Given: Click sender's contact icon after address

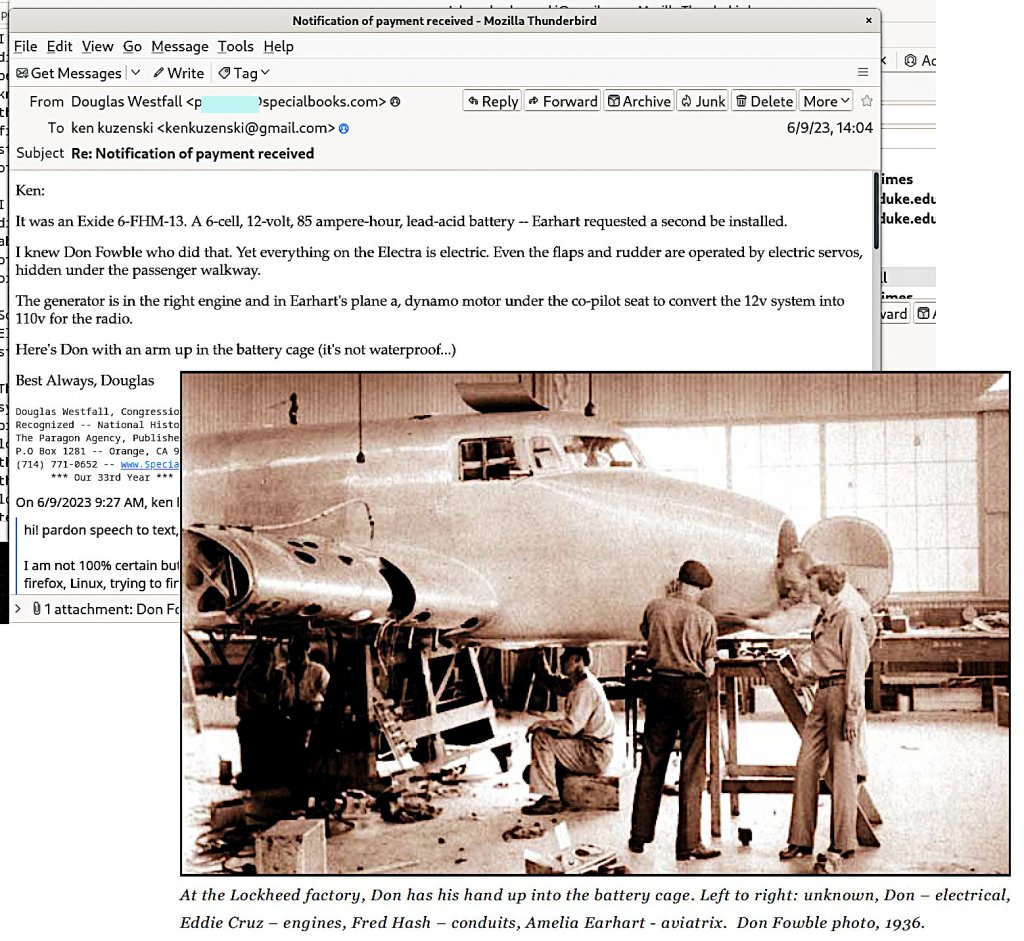Looking at the screenshot, I should 396,102.
